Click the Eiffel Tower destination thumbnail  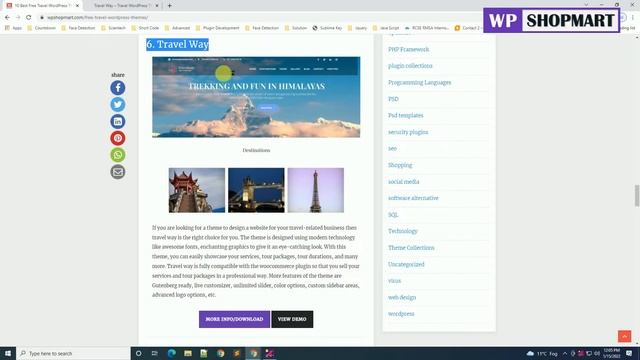pos(316,190)
